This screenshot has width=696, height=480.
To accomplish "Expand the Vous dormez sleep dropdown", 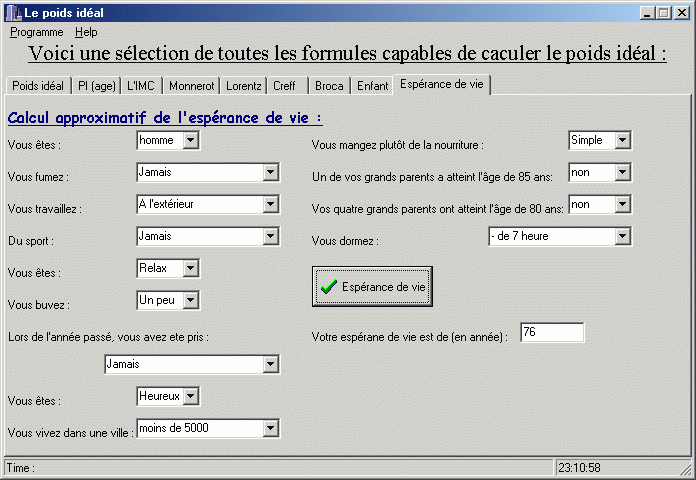I will coord(623,237).
